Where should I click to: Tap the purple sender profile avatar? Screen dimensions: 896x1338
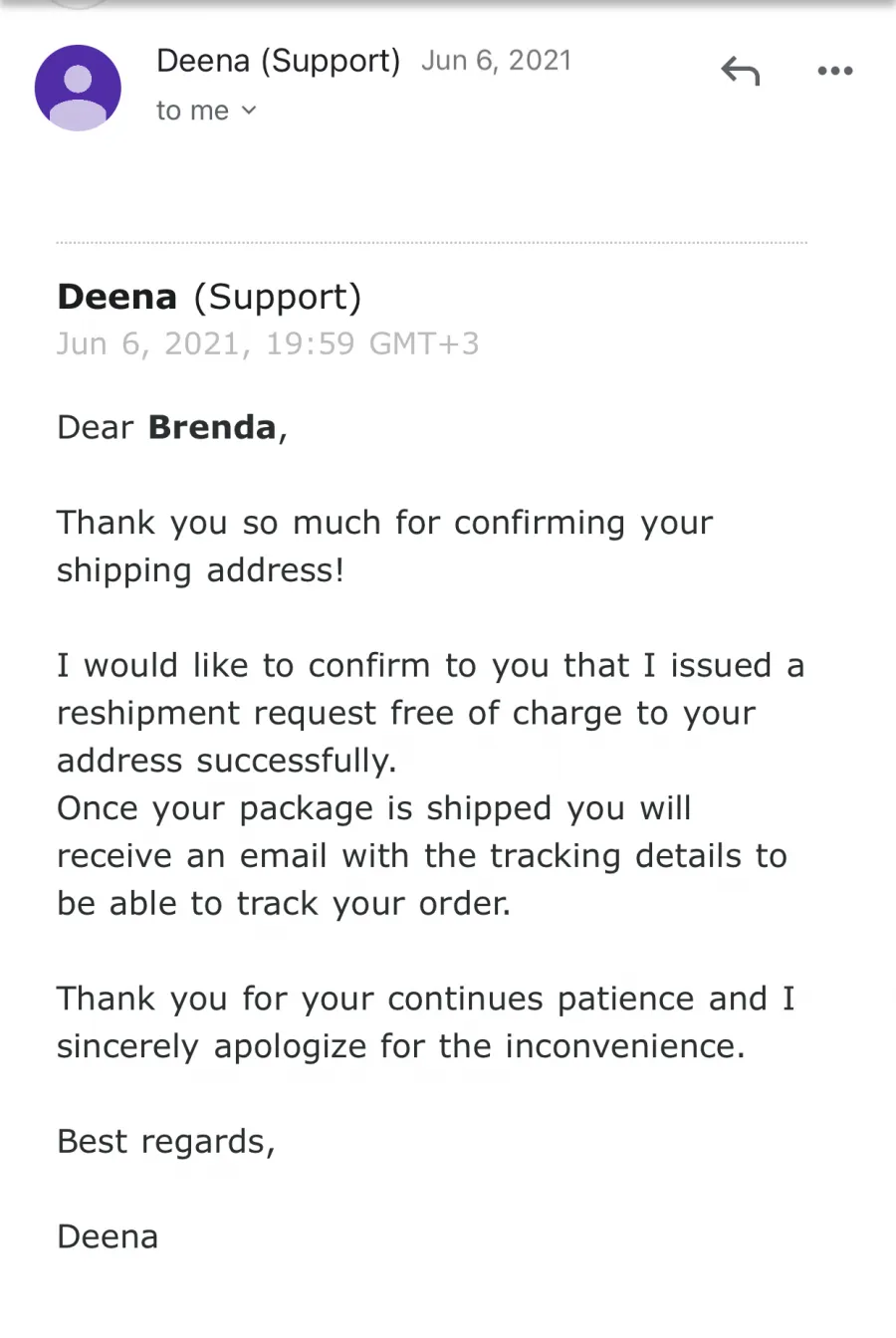pos(78,88)
